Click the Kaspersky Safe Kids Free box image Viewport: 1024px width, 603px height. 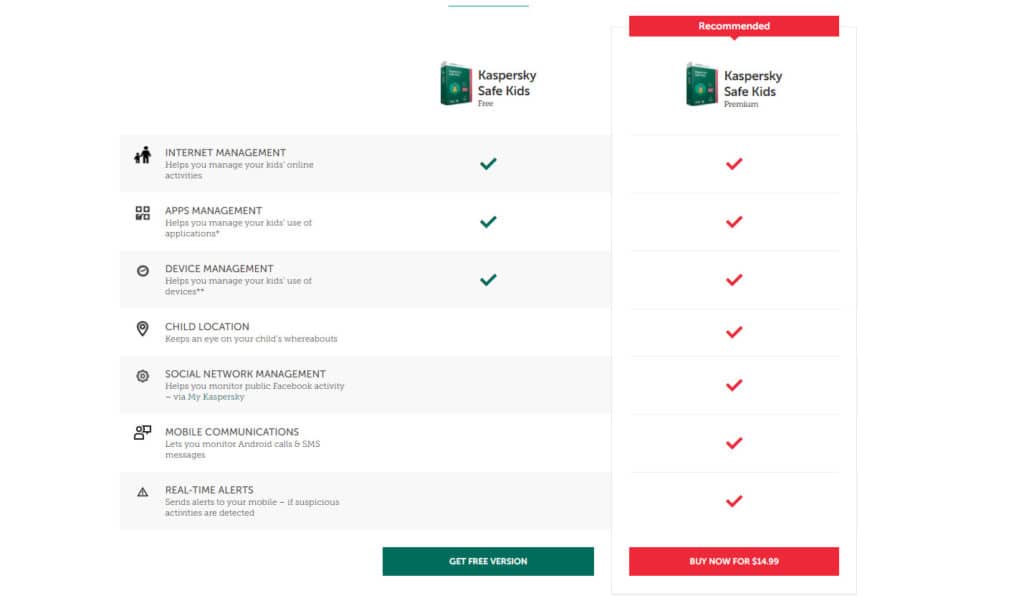[455, 84]
